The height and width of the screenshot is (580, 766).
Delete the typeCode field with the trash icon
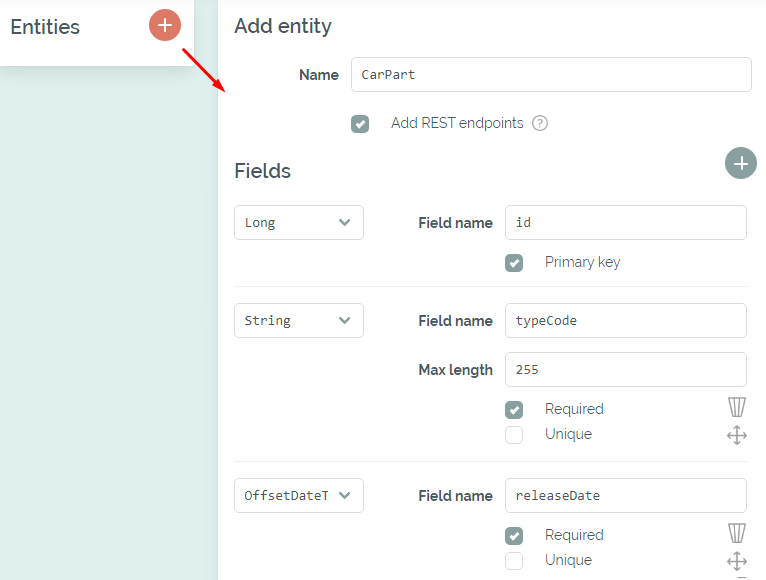click(737, 407)
